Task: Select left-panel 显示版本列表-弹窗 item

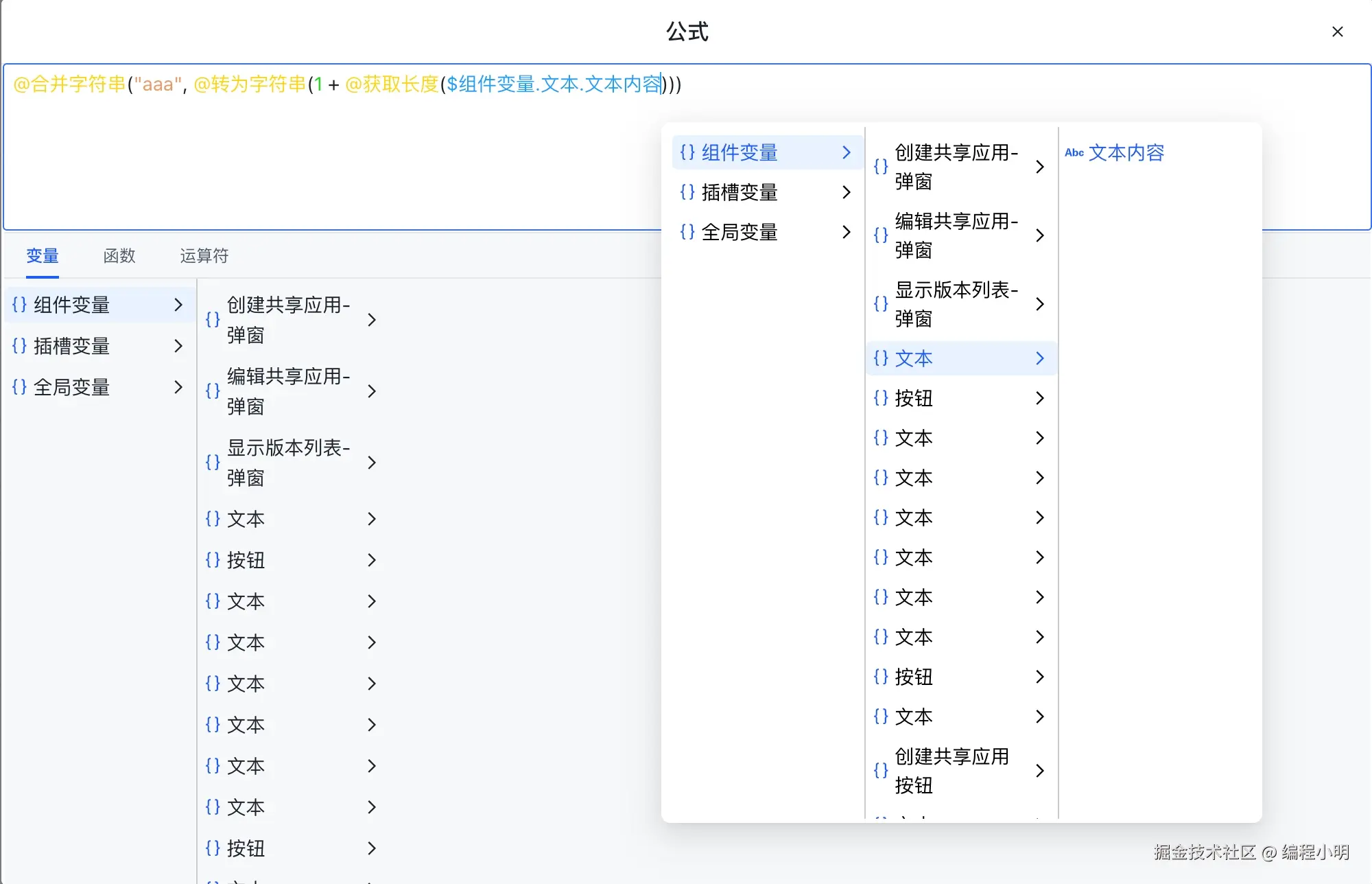Action: coord(288,463)
